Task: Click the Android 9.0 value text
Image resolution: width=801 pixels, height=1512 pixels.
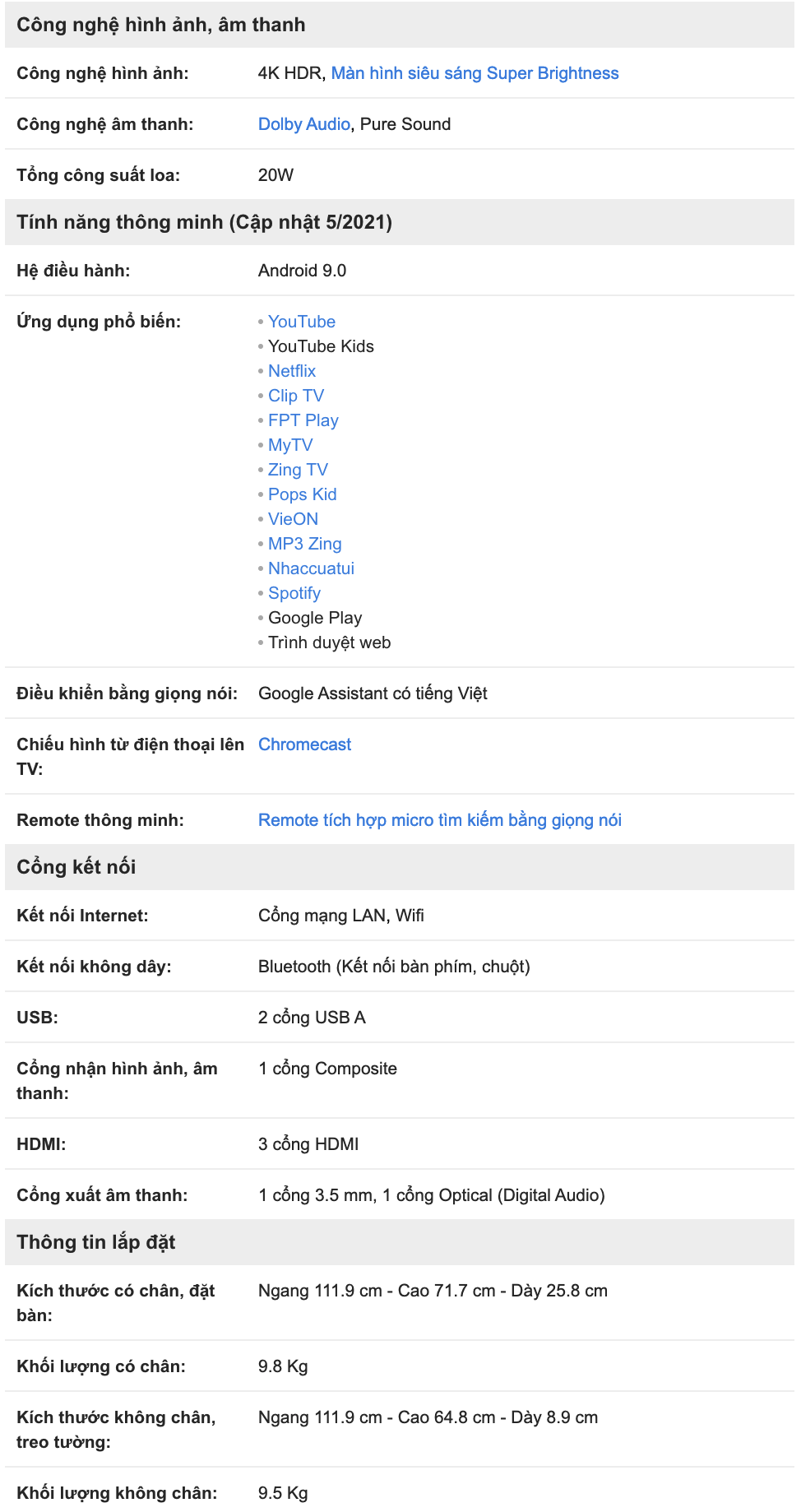Action: 302,271
